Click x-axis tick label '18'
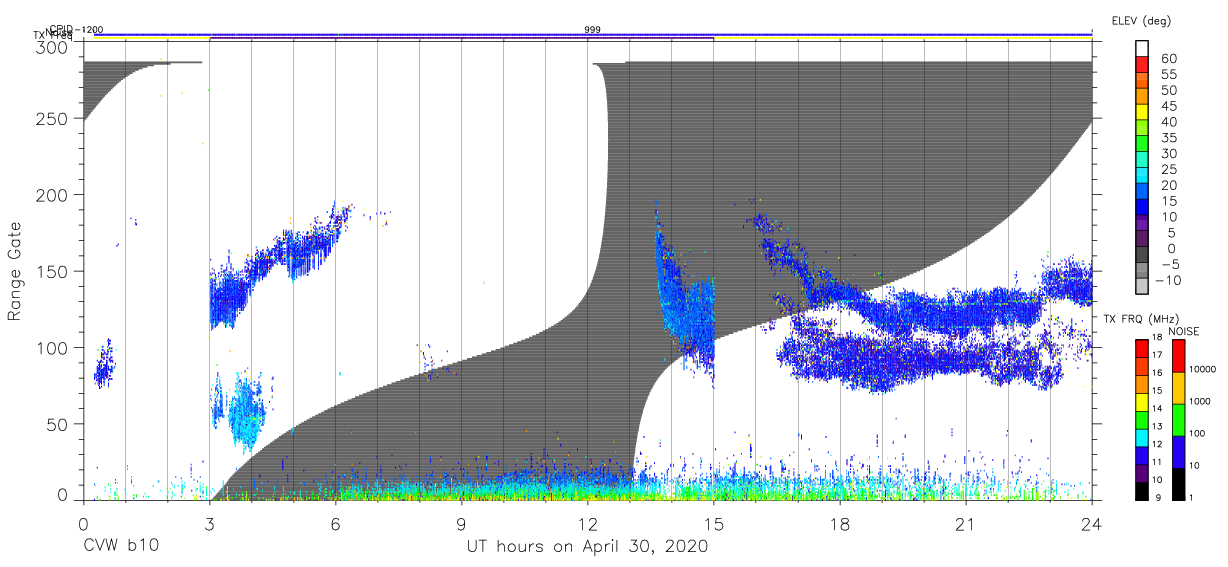The height and width of the screenshot is (567, 1228). (x=840, y=523)
